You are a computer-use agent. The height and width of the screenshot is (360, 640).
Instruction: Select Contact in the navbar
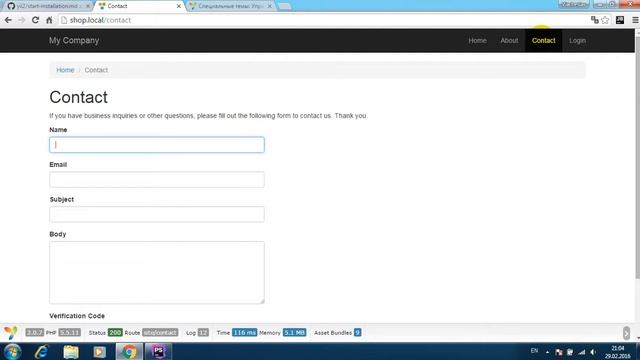[x=543, y=40]
